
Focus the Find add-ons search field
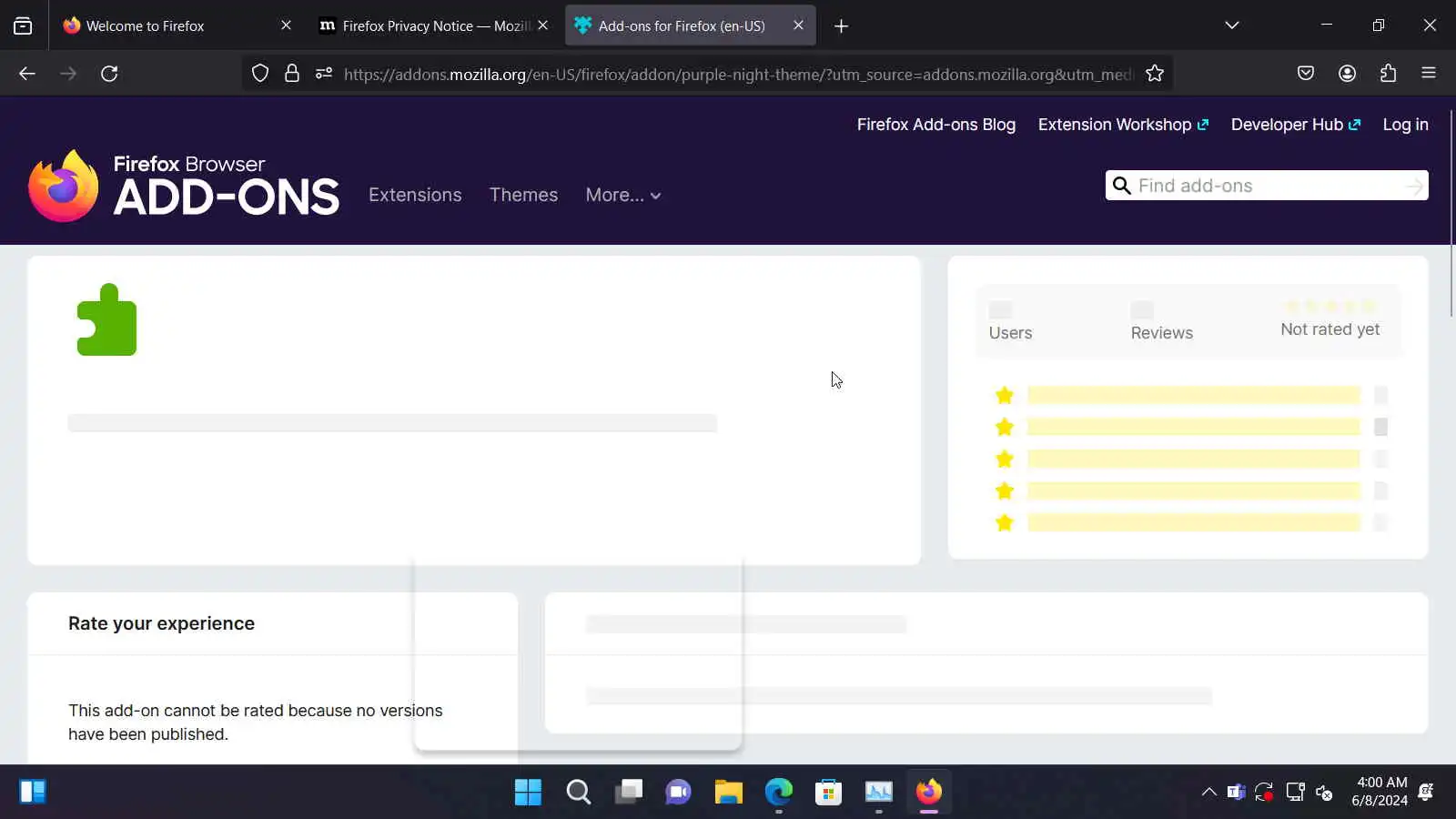pyautogui.click(x=1267, y=186)
